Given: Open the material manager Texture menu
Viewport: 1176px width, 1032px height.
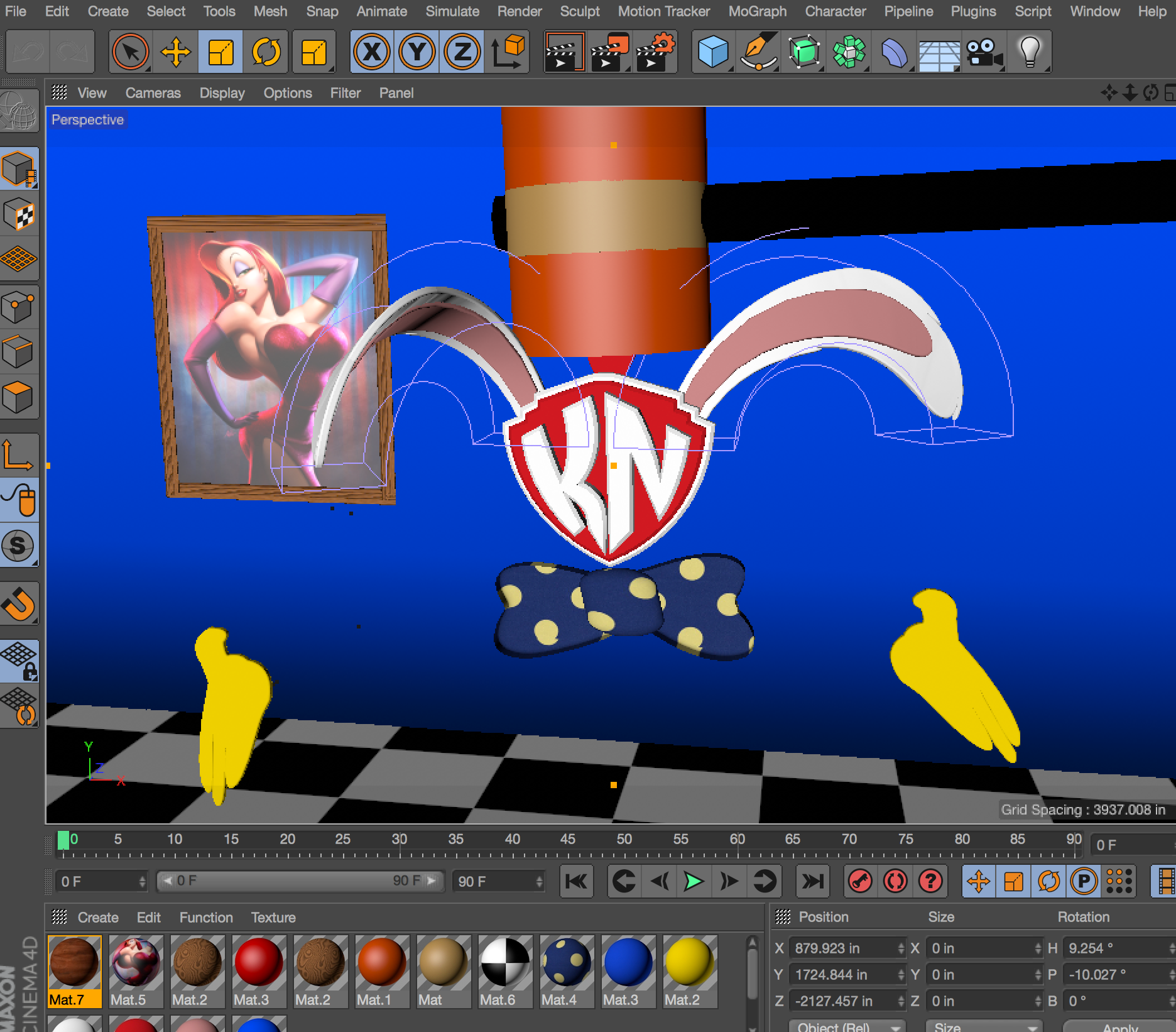Looking at the screenshot, I should (273, 918).
